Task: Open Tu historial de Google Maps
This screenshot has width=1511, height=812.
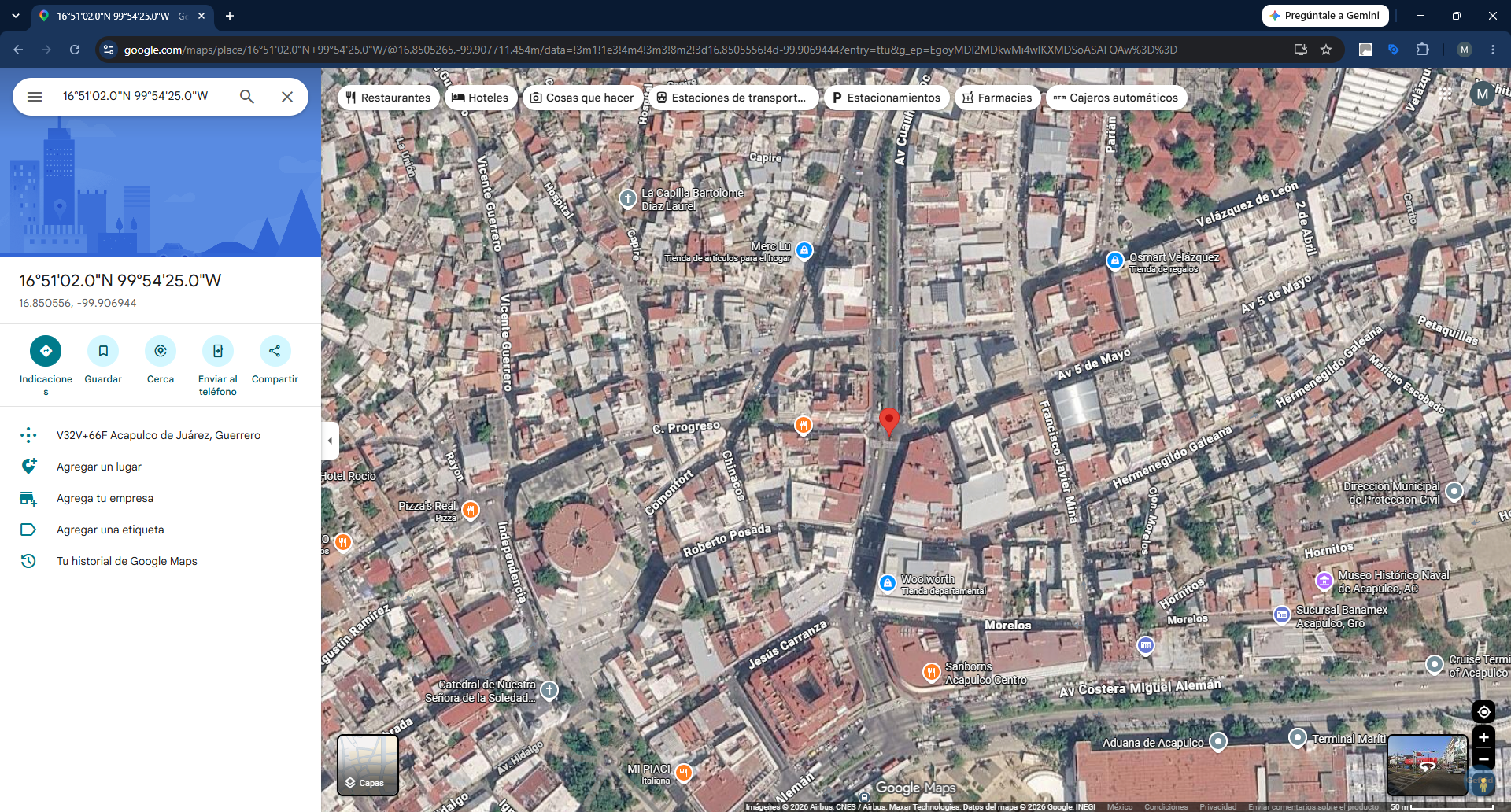Action: [x=161, y=561]
